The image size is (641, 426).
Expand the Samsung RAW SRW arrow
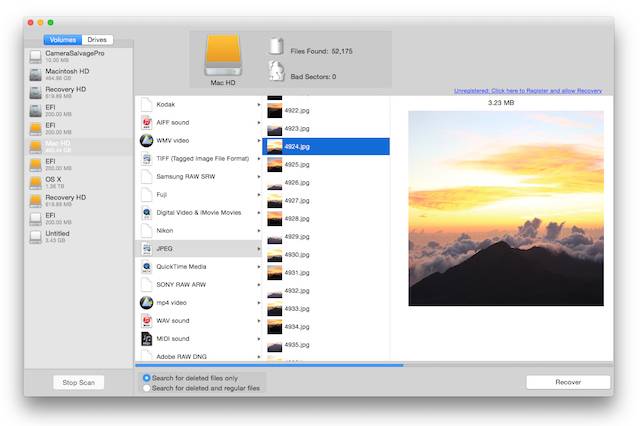[x=258, y=177]
